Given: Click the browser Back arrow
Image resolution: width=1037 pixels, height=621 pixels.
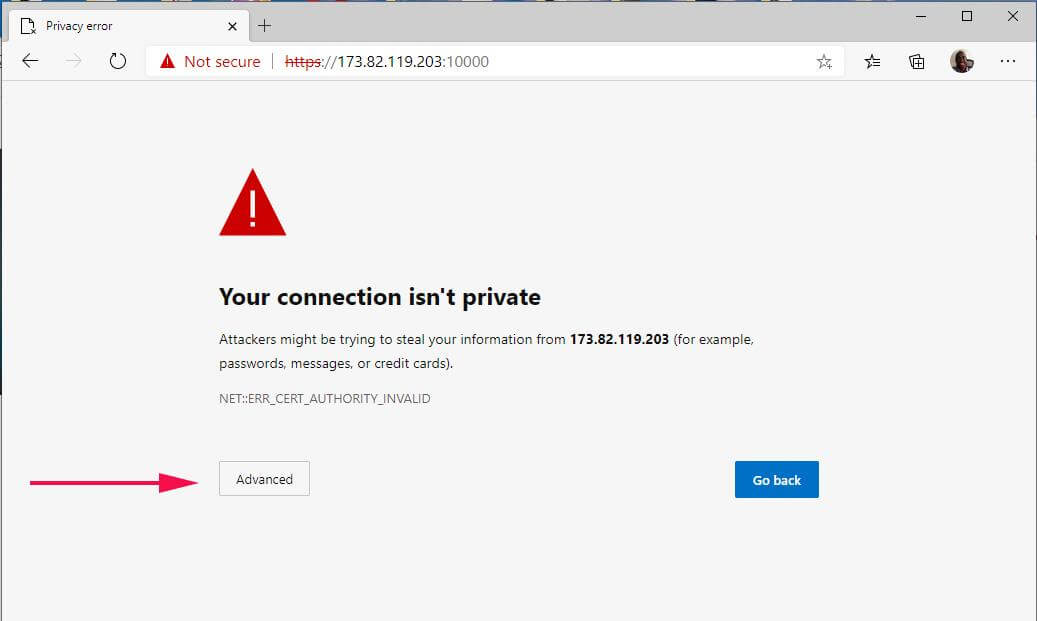Looking at the screenshot, I should click(x=30, y=61).
